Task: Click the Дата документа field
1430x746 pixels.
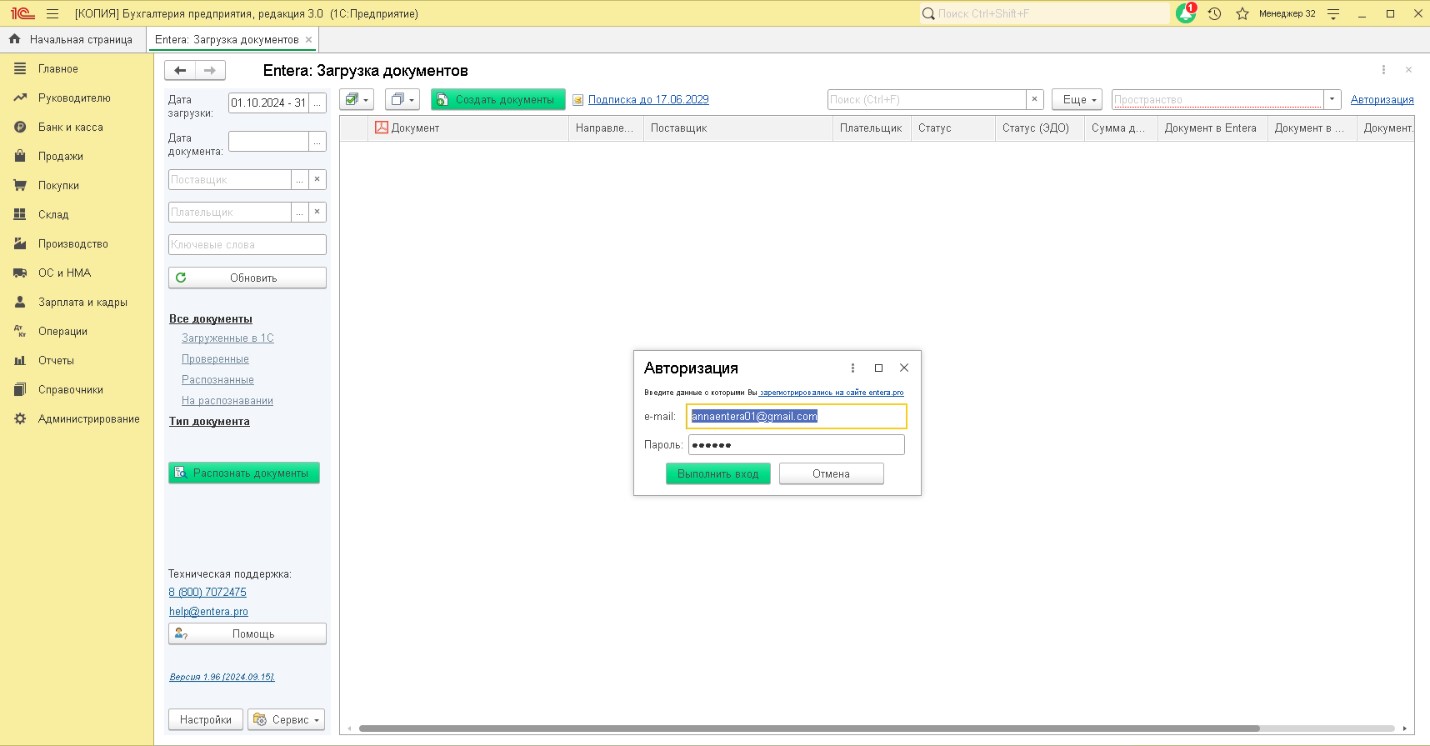Action: 268,141
